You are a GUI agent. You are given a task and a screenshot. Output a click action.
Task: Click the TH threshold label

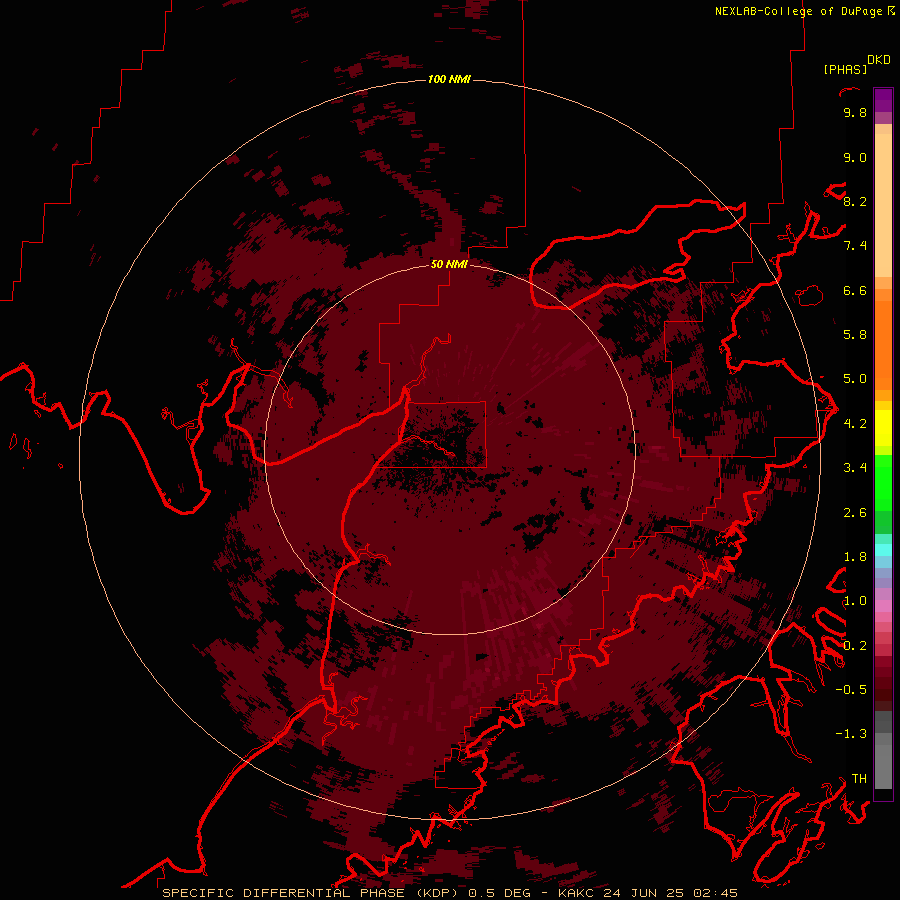click(x=859, y=779)
